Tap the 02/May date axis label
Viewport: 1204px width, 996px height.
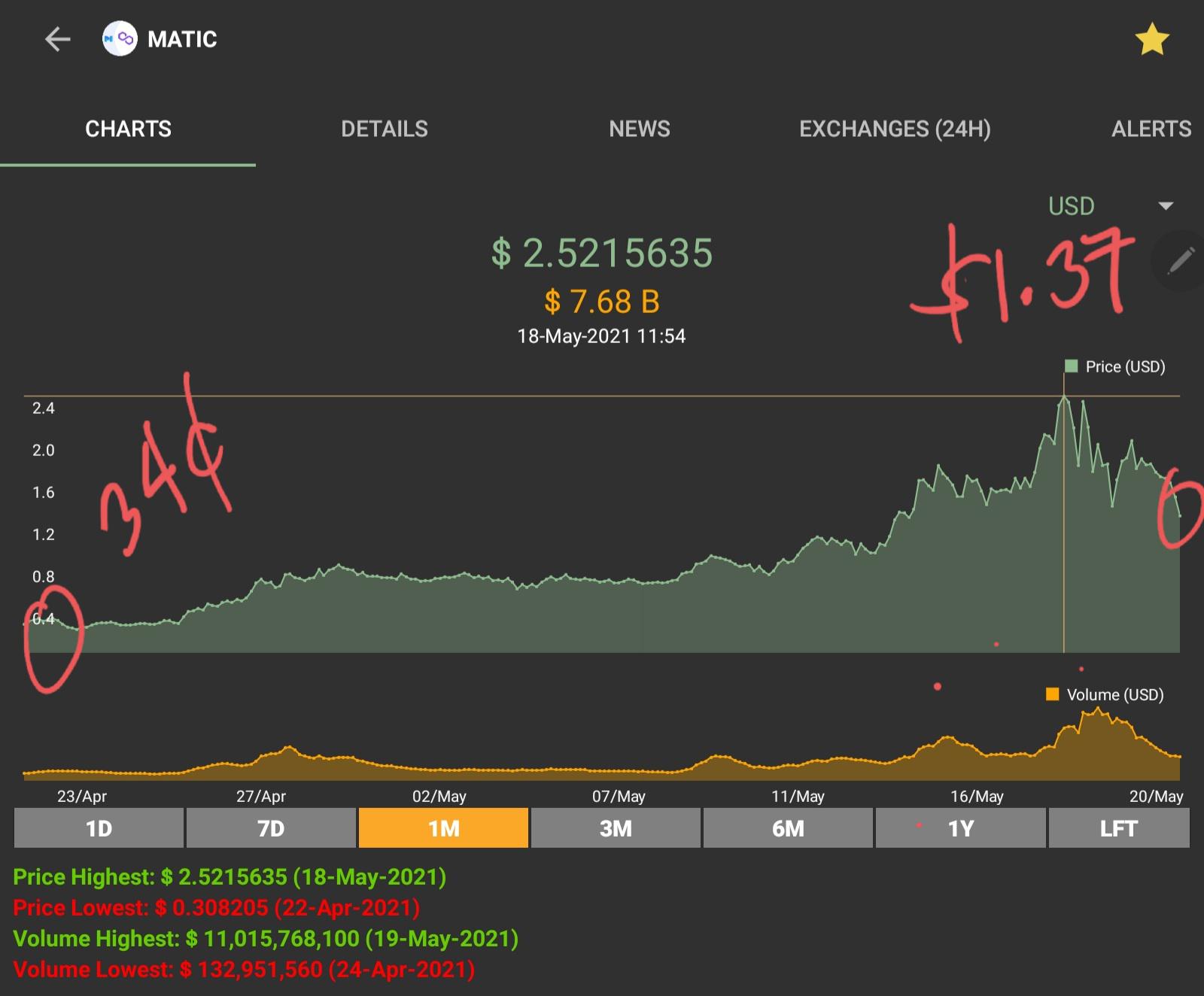[x=439, y=796]
